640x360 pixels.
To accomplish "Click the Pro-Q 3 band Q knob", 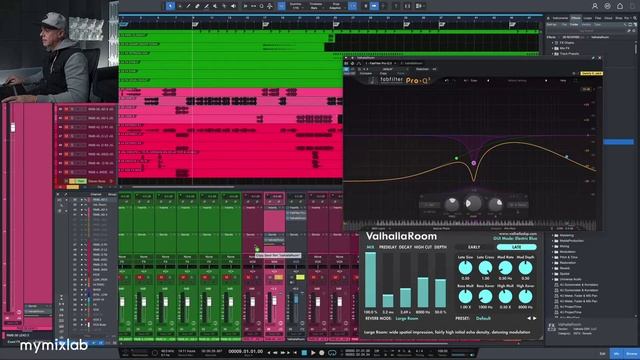I will pyautogui.click(x=496, y=204).
